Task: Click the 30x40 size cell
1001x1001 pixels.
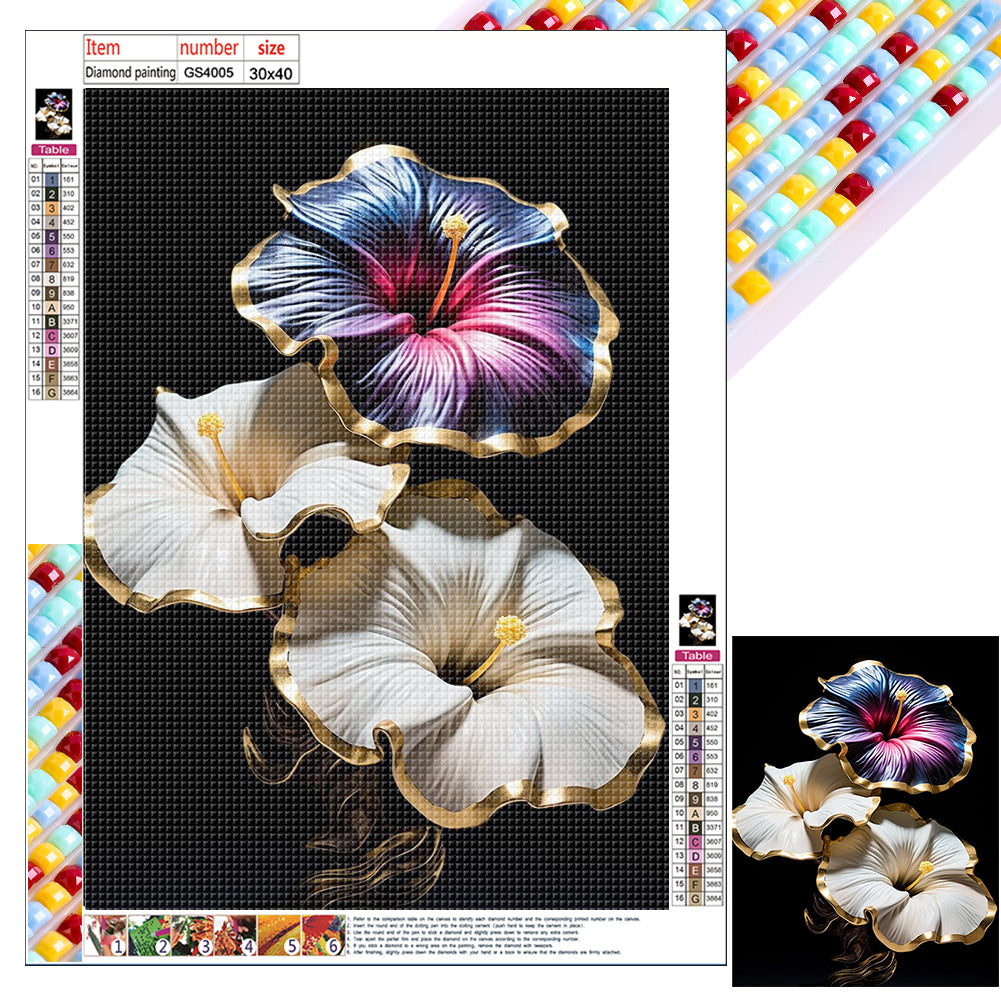Action: tap(270, 72)
